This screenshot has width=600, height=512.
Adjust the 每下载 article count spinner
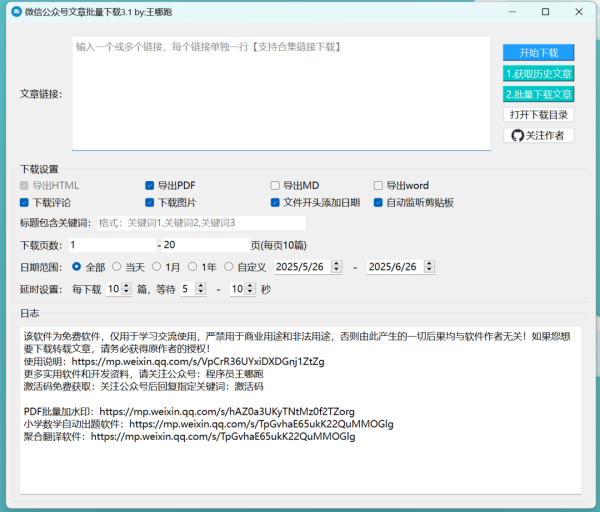pos(126,289)
